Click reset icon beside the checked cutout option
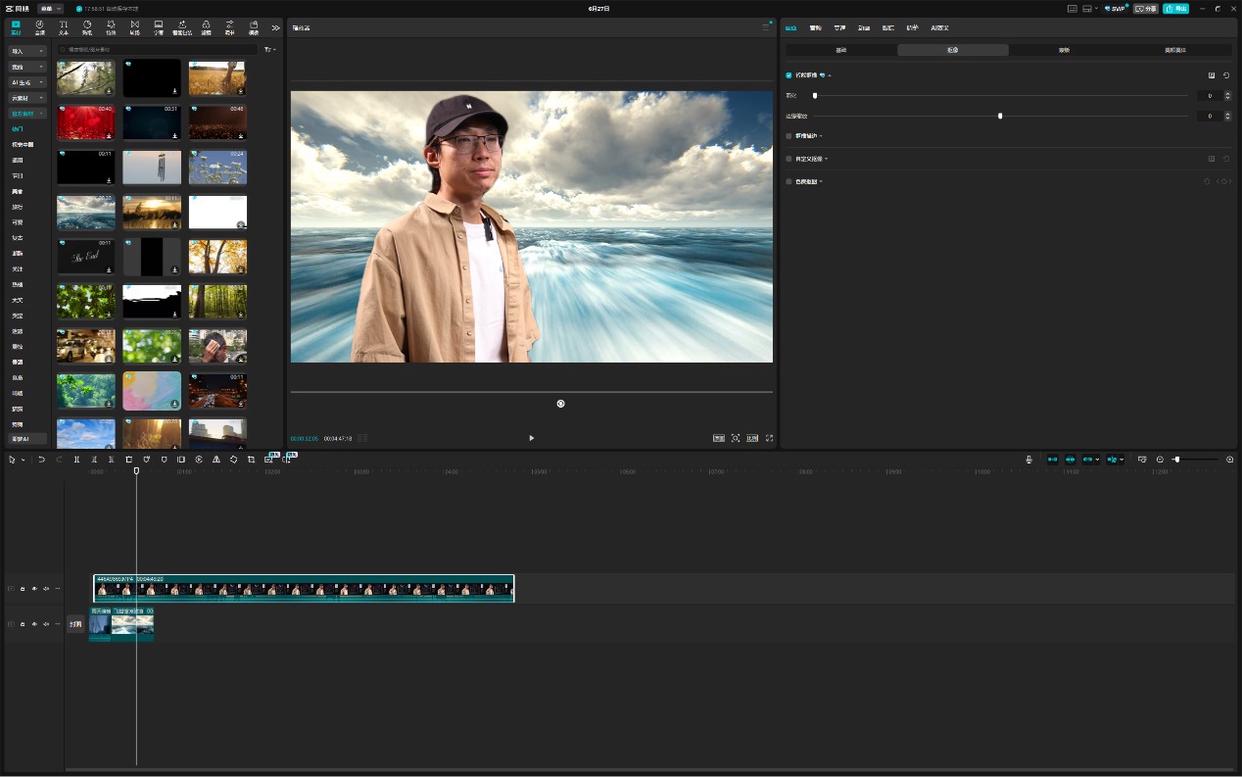 pos(1226,75)
